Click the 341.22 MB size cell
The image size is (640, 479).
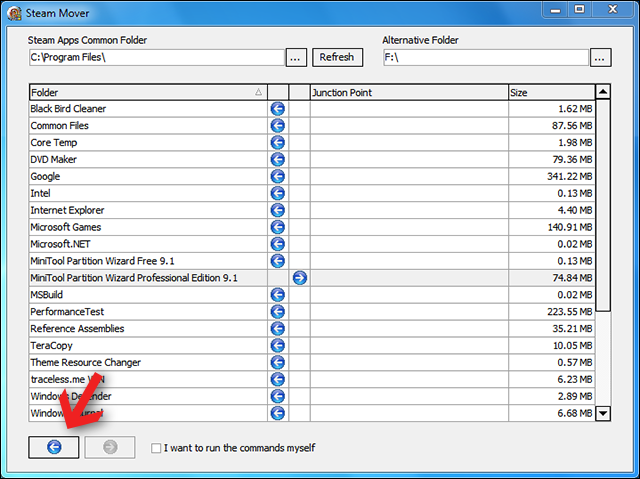552,176
